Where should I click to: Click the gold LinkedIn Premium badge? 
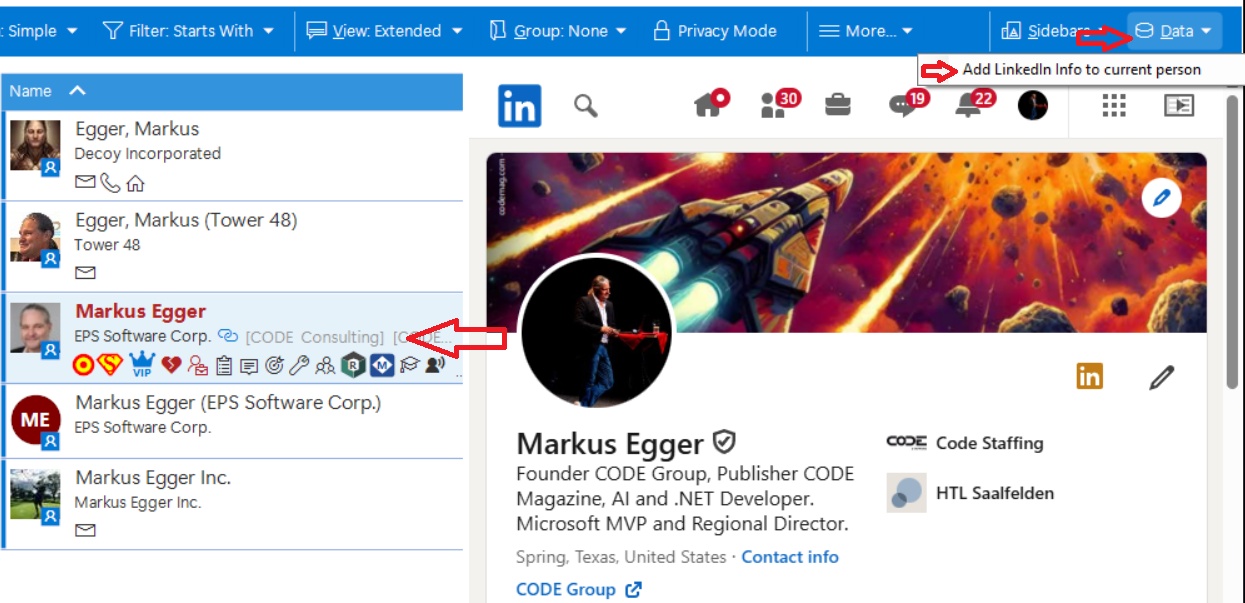[x=1089, y=376]
